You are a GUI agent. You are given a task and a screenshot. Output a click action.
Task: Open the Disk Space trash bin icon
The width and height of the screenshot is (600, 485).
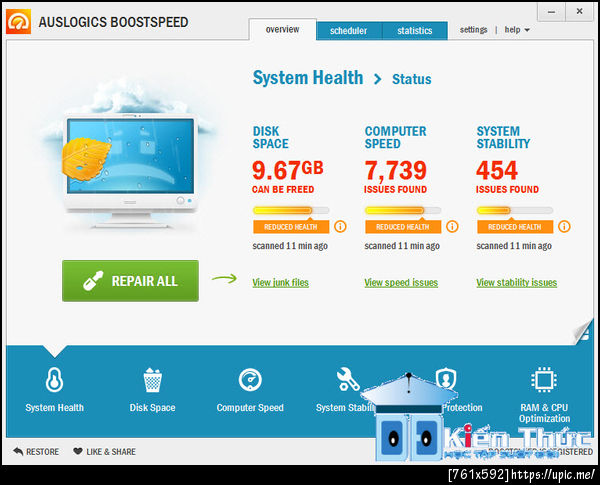click(152, 380)
